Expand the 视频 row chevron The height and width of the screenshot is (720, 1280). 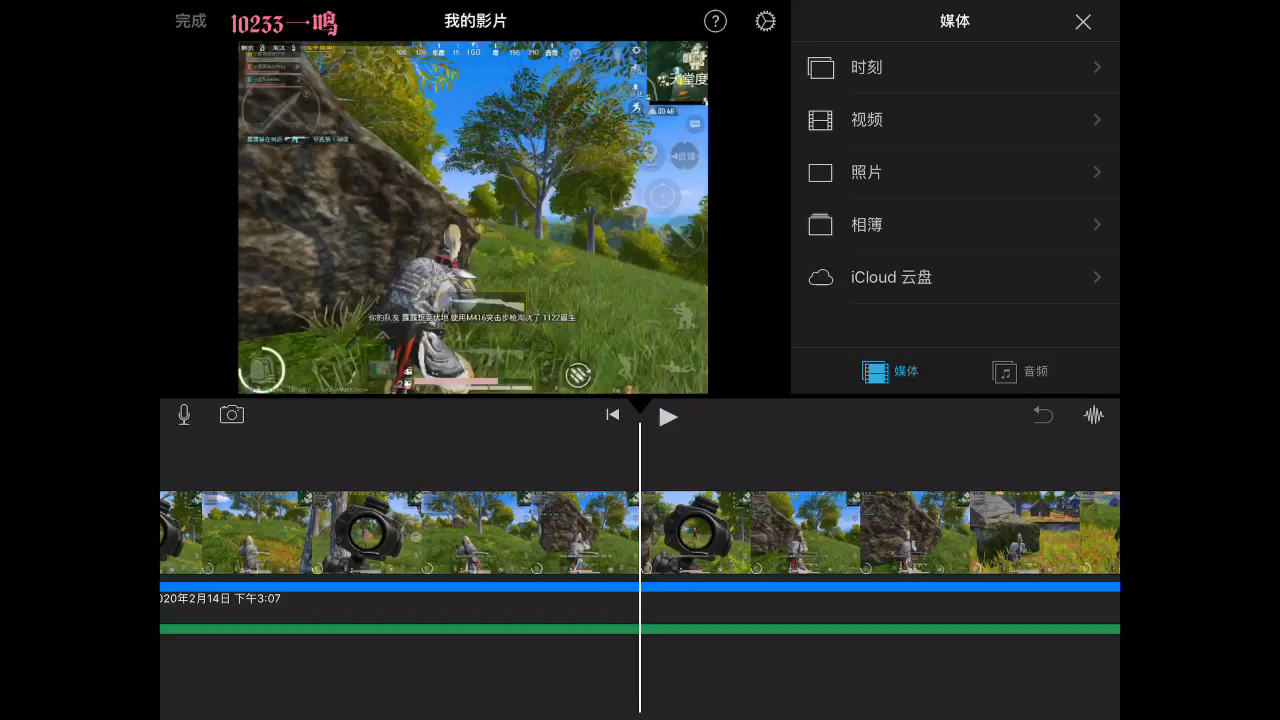click(1097, 120)
